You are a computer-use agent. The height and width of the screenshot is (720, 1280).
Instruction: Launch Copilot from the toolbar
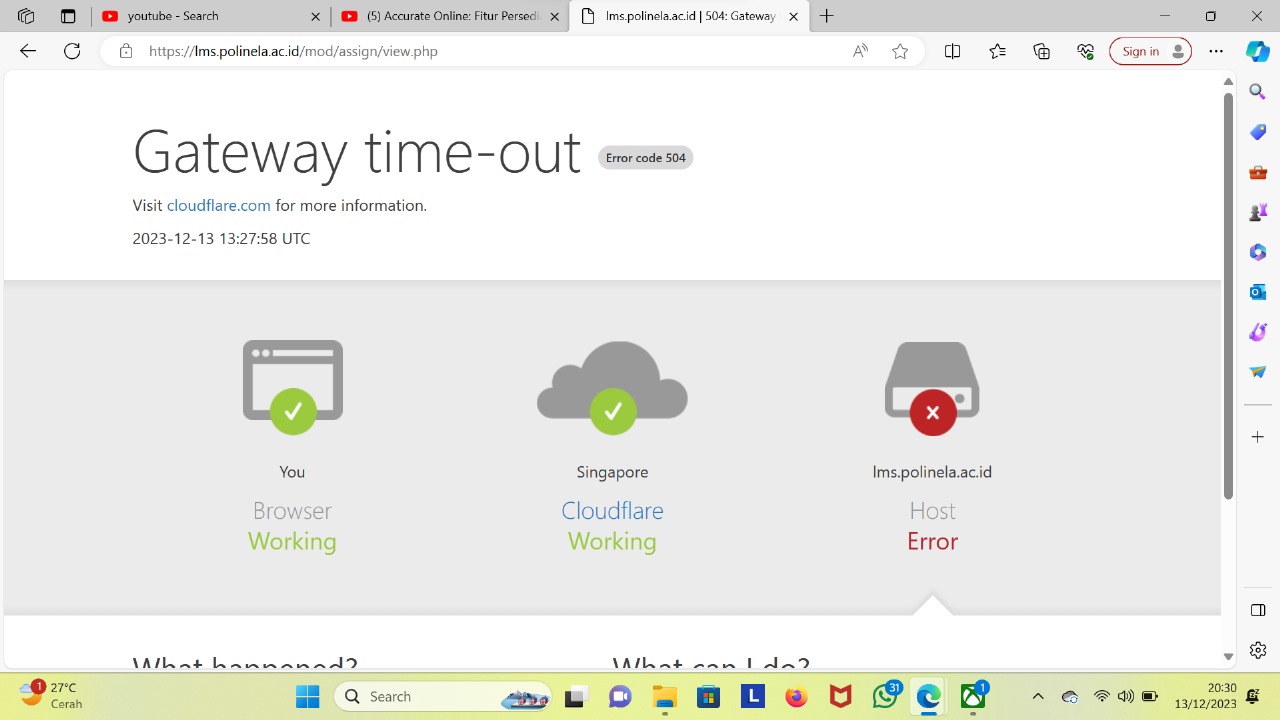tap(1258, 51)
